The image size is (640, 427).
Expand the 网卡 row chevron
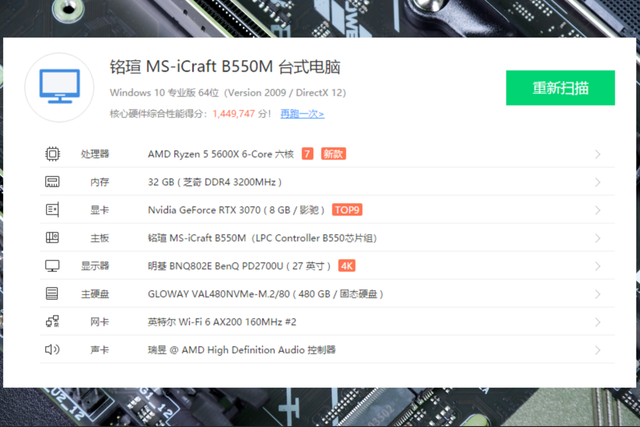(598, 322)
